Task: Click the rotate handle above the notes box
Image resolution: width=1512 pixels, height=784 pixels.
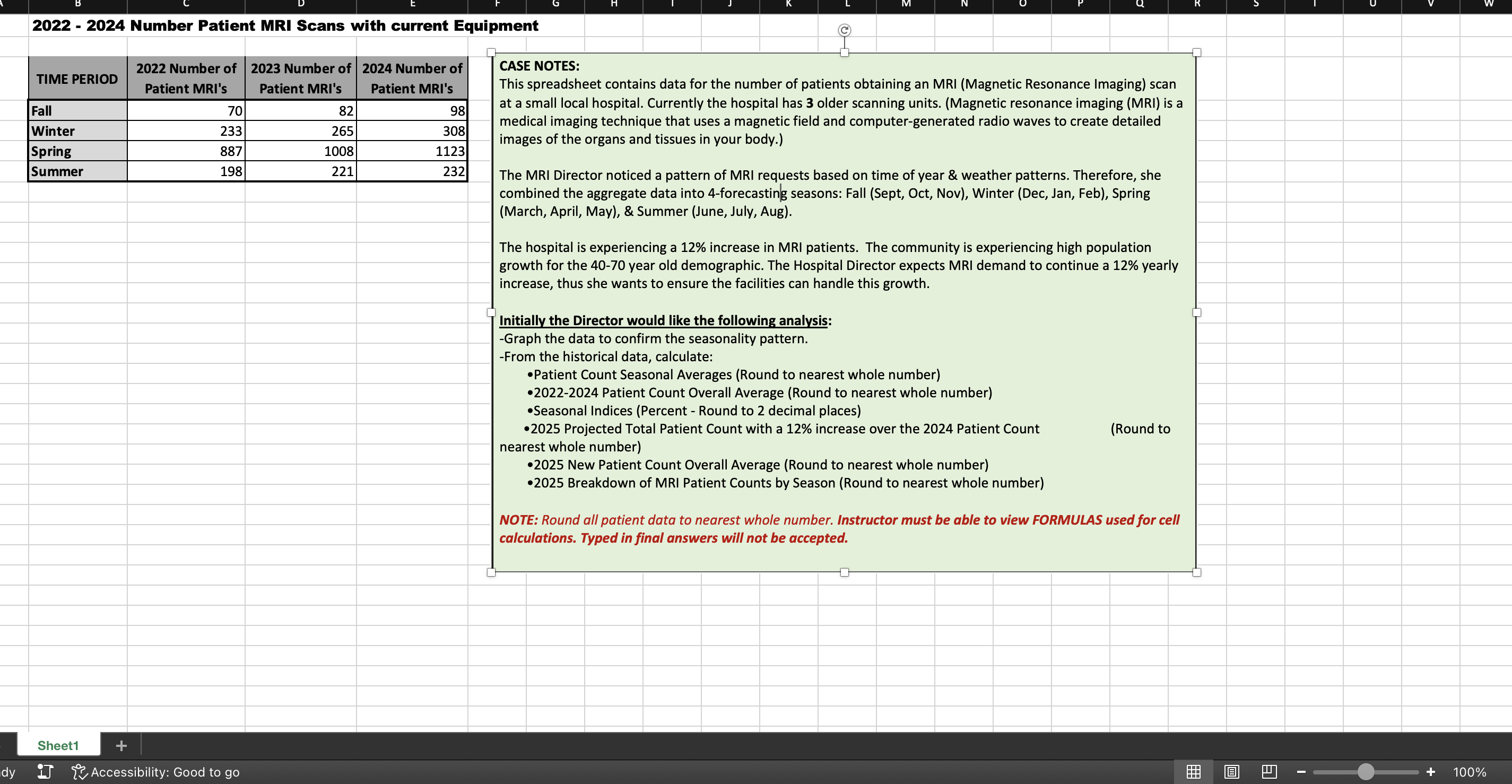Action: tap(844, 30)
